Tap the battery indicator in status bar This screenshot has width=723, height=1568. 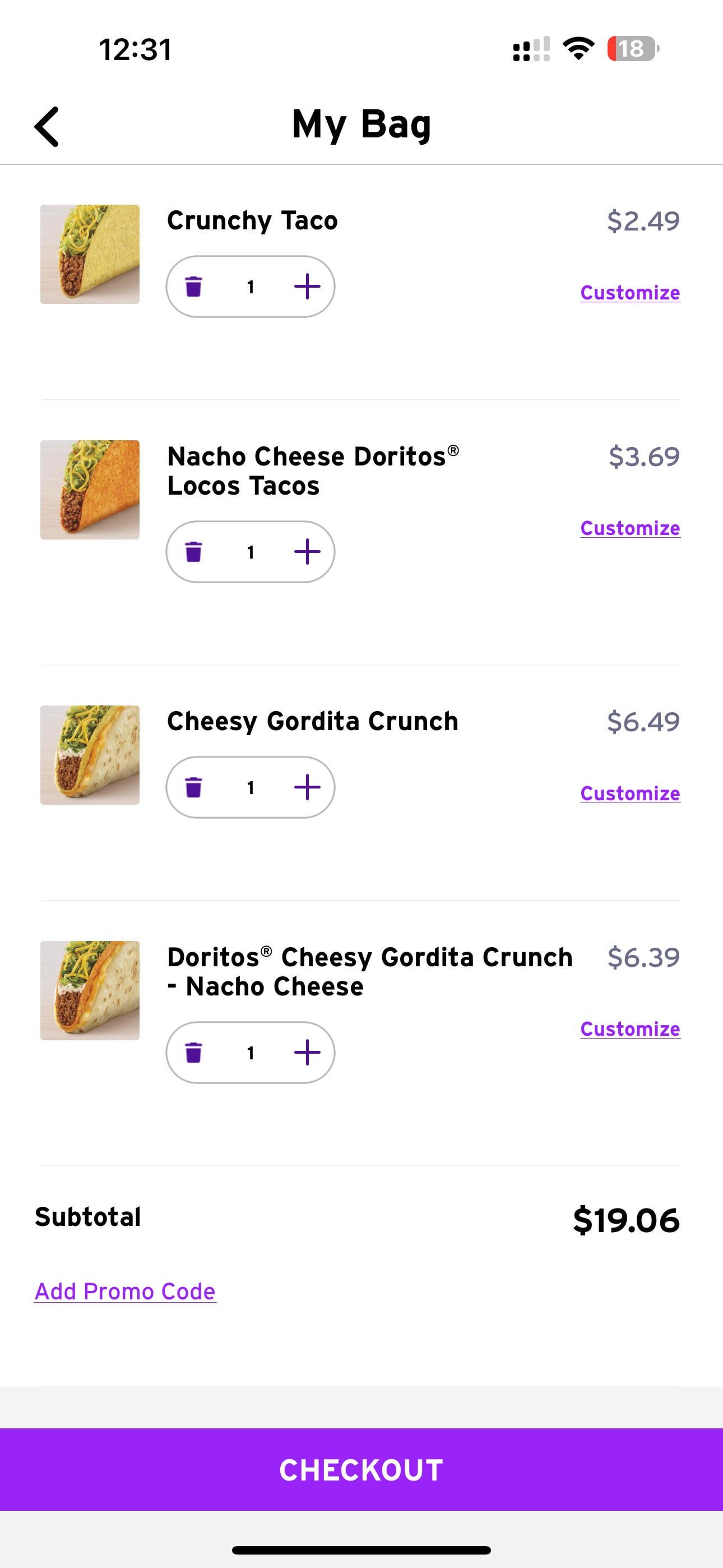633,49
